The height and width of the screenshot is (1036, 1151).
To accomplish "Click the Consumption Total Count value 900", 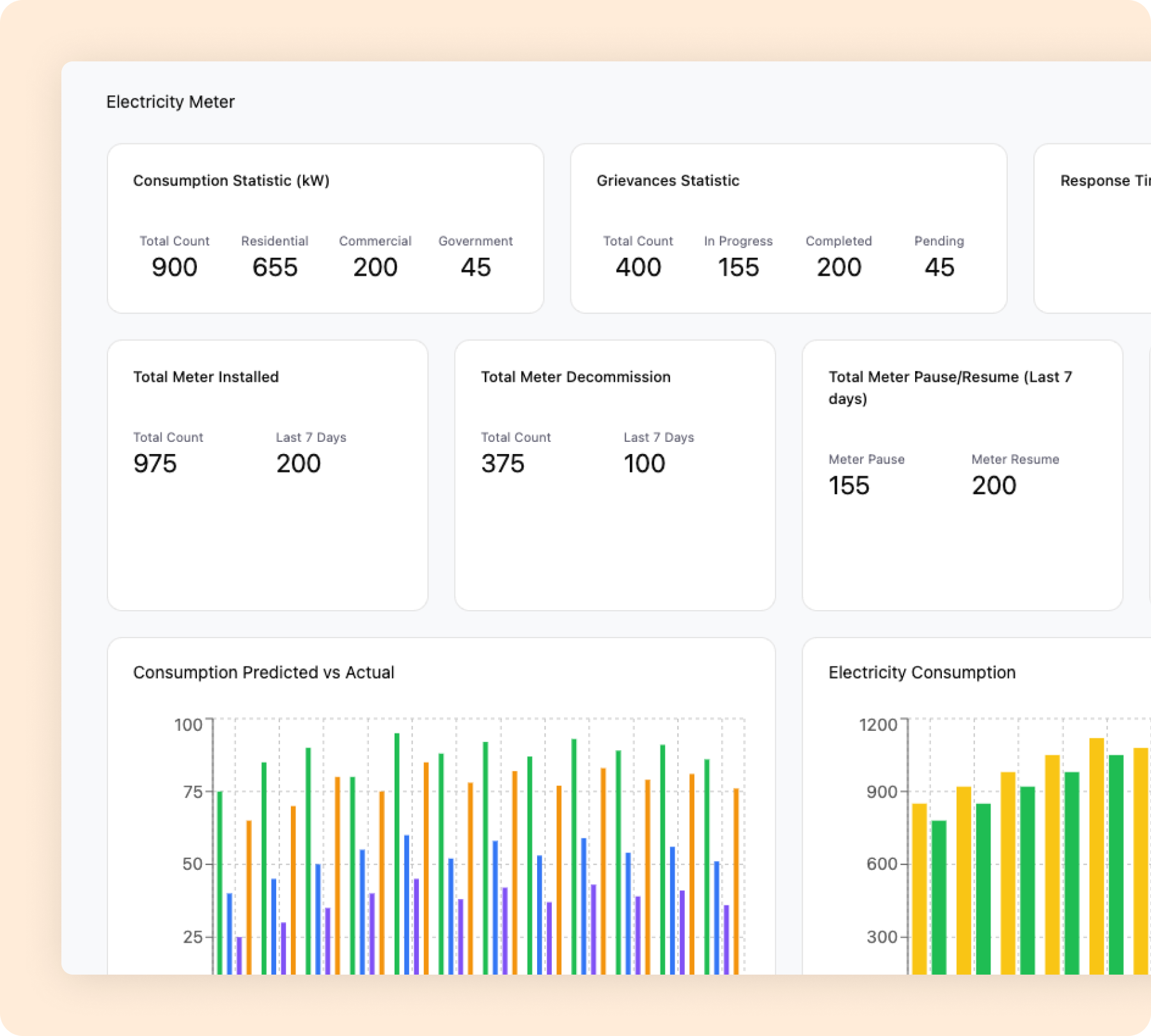I will click(174, 267).
